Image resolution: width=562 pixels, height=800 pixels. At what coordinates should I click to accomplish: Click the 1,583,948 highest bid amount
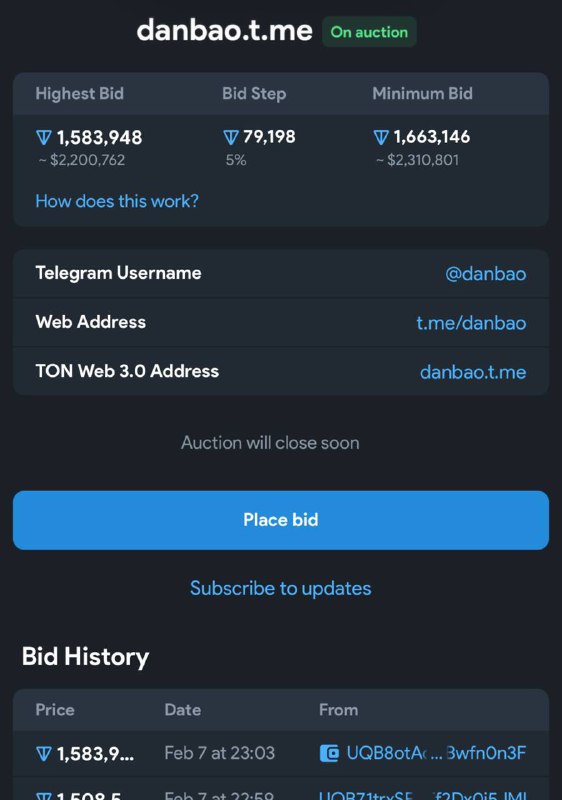pyautogui.click(x=99, y=138)
